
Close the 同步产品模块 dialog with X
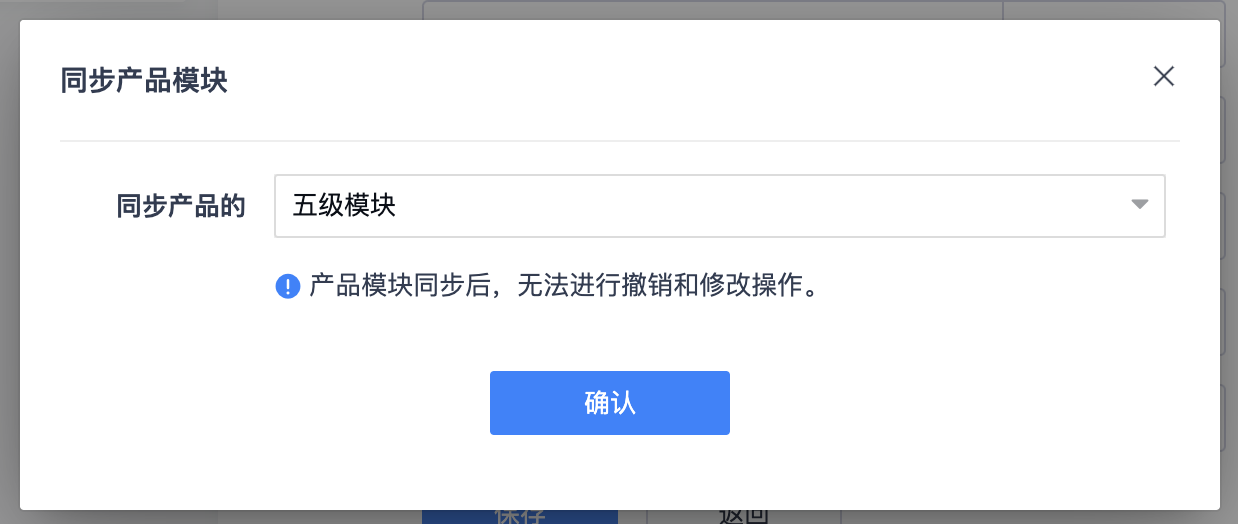coord(1163,76)
